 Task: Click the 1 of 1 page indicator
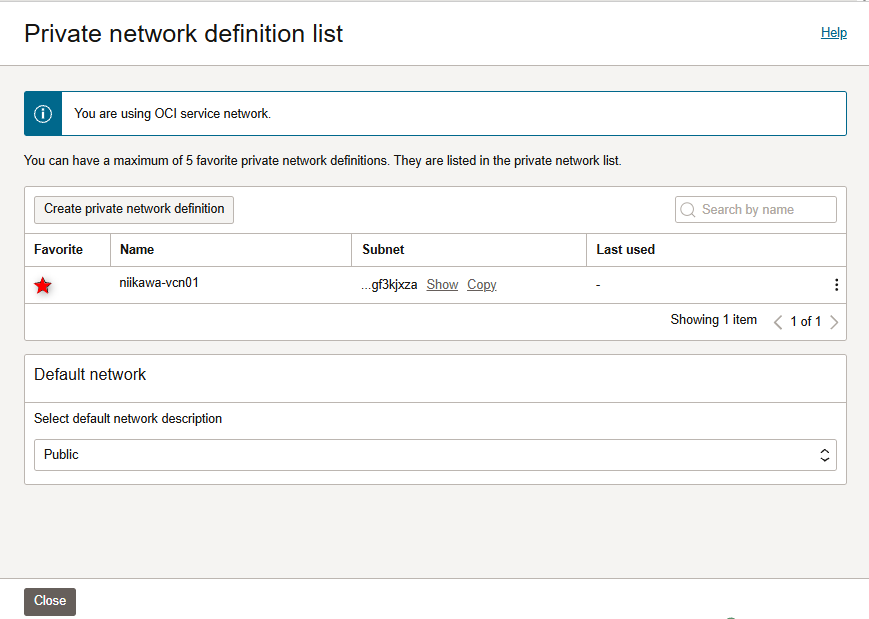coord(805,322)
